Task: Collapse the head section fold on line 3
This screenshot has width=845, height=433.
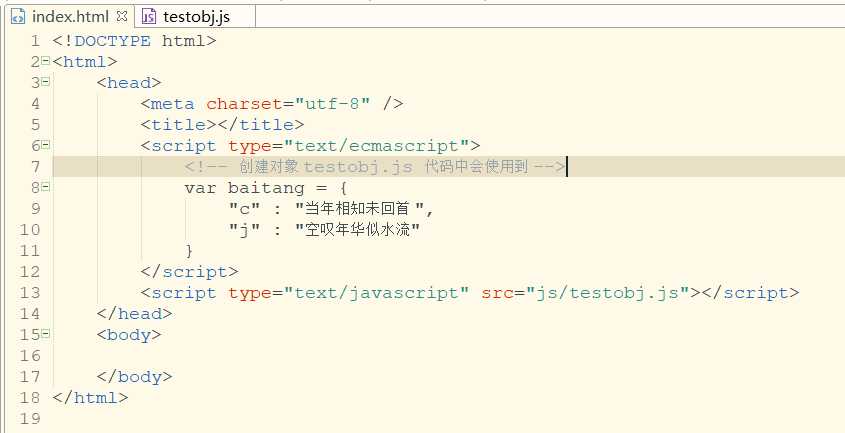Action: pyautogui.click(x=46, y=81)
